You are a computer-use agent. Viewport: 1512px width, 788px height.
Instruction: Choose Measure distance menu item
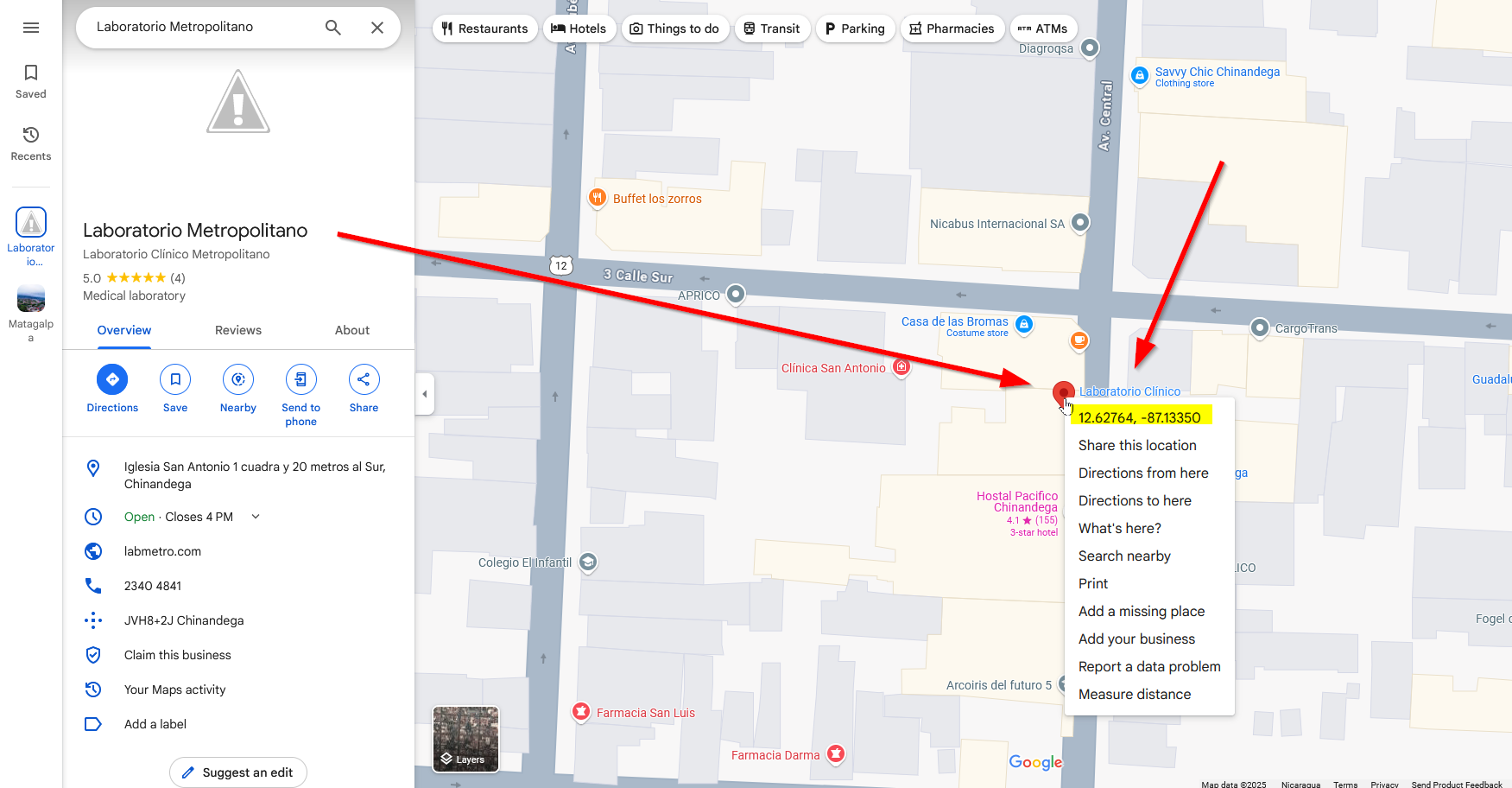(1135, 694)
